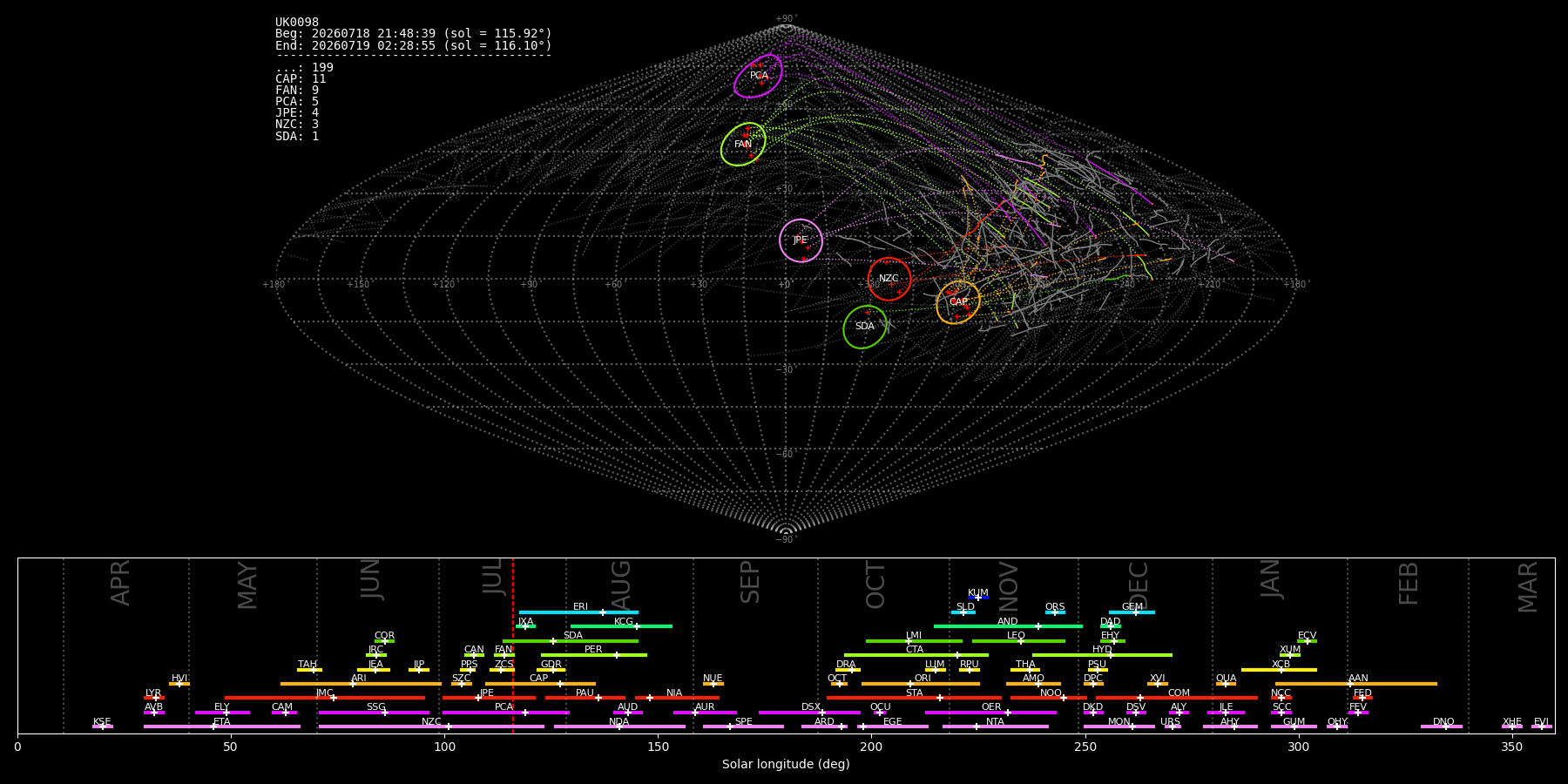Click the +90° label at map top
Screen dimensions: 1568x784
click(x=786, y=19)
